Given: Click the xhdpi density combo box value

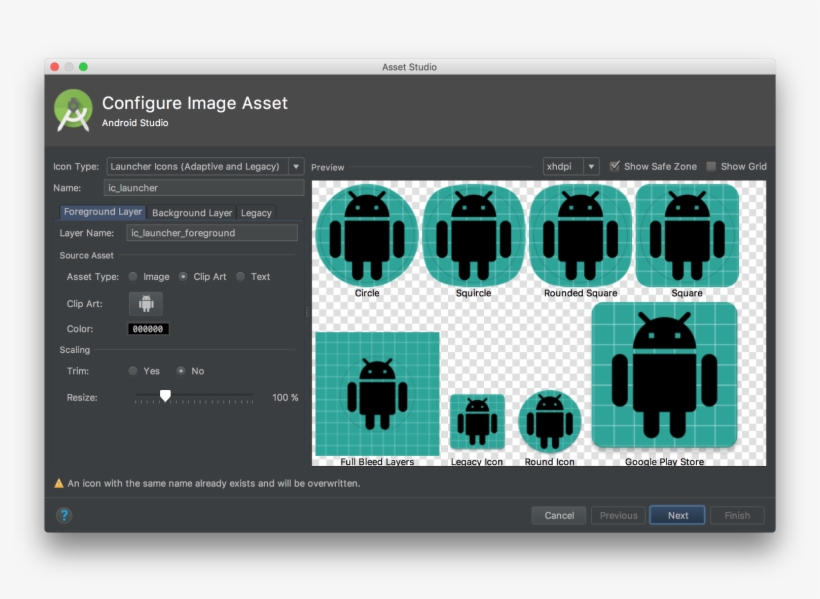Looking at the screenshot, I should pyautogui.click(x=559, y=166).
